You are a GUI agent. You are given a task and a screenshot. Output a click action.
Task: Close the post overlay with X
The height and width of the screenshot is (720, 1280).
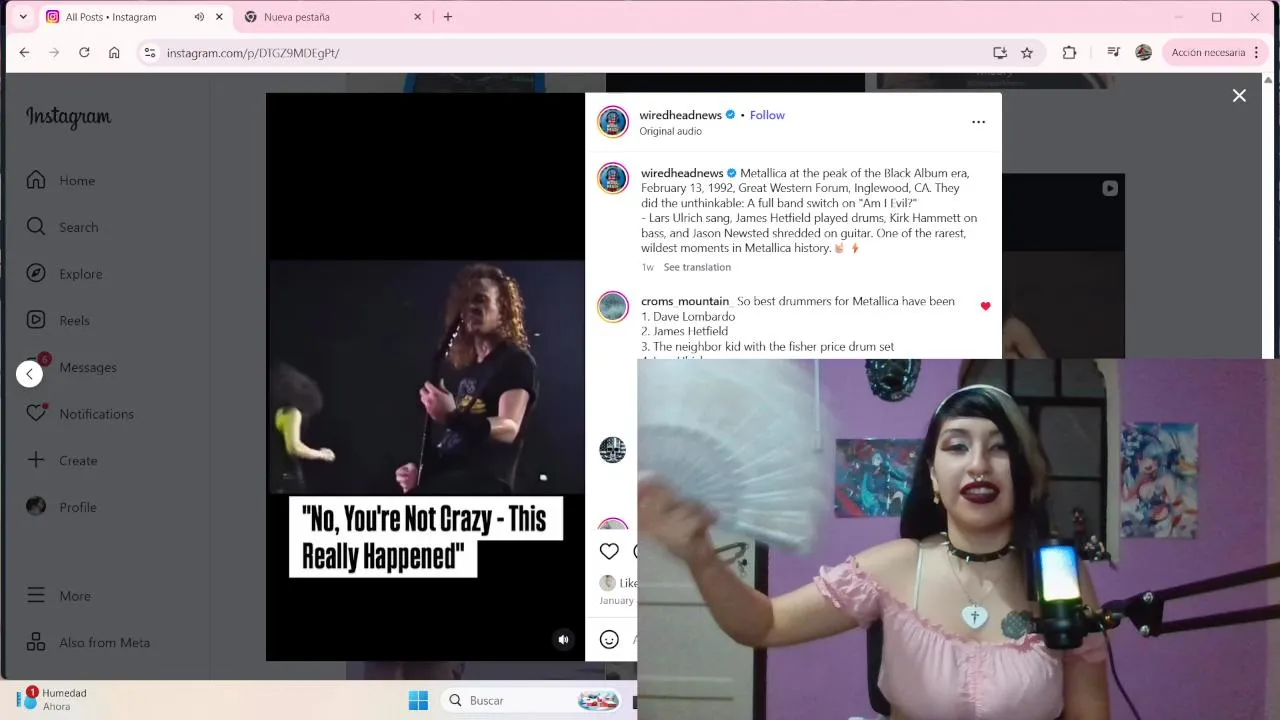(1239, 95)
